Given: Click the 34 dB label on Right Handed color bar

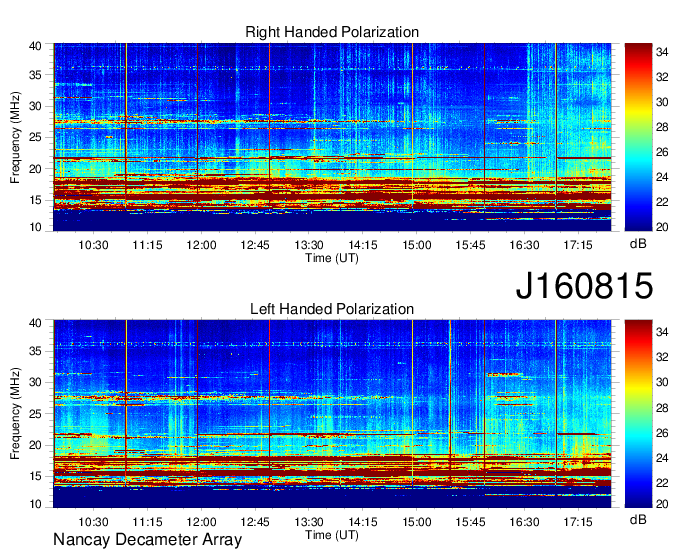Looking at the screenshot, I should point(662,52).
